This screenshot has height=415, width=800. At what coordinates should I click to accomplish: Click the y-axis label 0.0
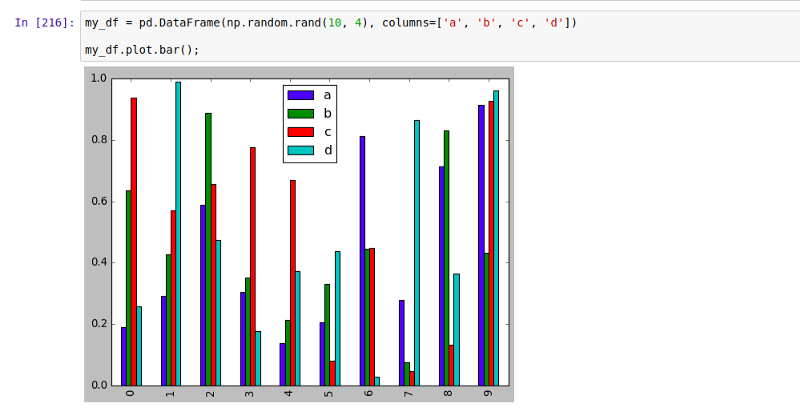point(98,385)
